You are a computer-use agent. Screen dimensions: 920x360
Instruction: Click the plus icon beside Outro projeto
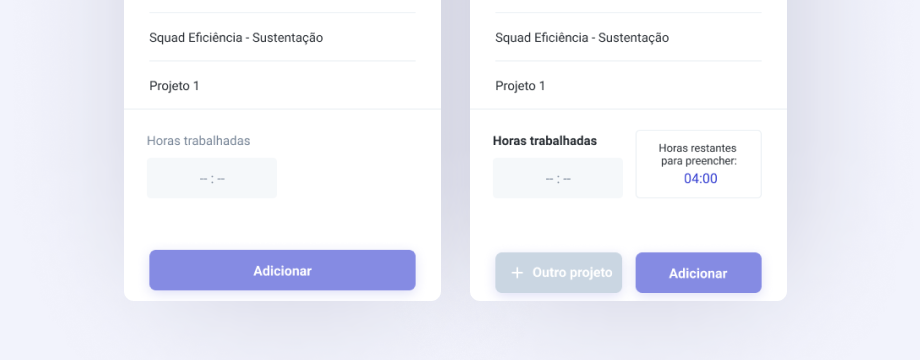[517, 273]
